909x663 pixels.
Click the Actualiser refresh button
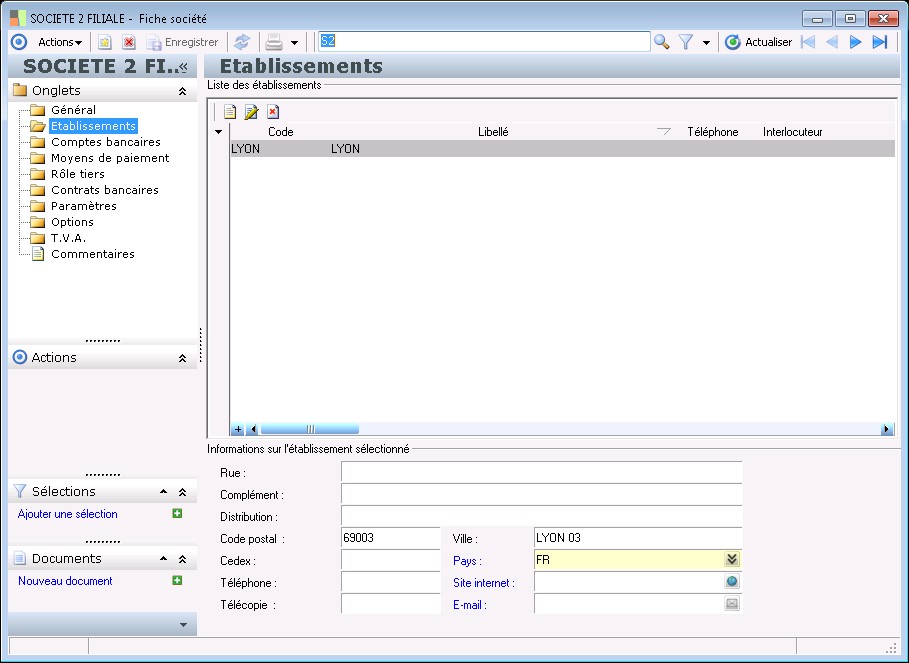758,42
